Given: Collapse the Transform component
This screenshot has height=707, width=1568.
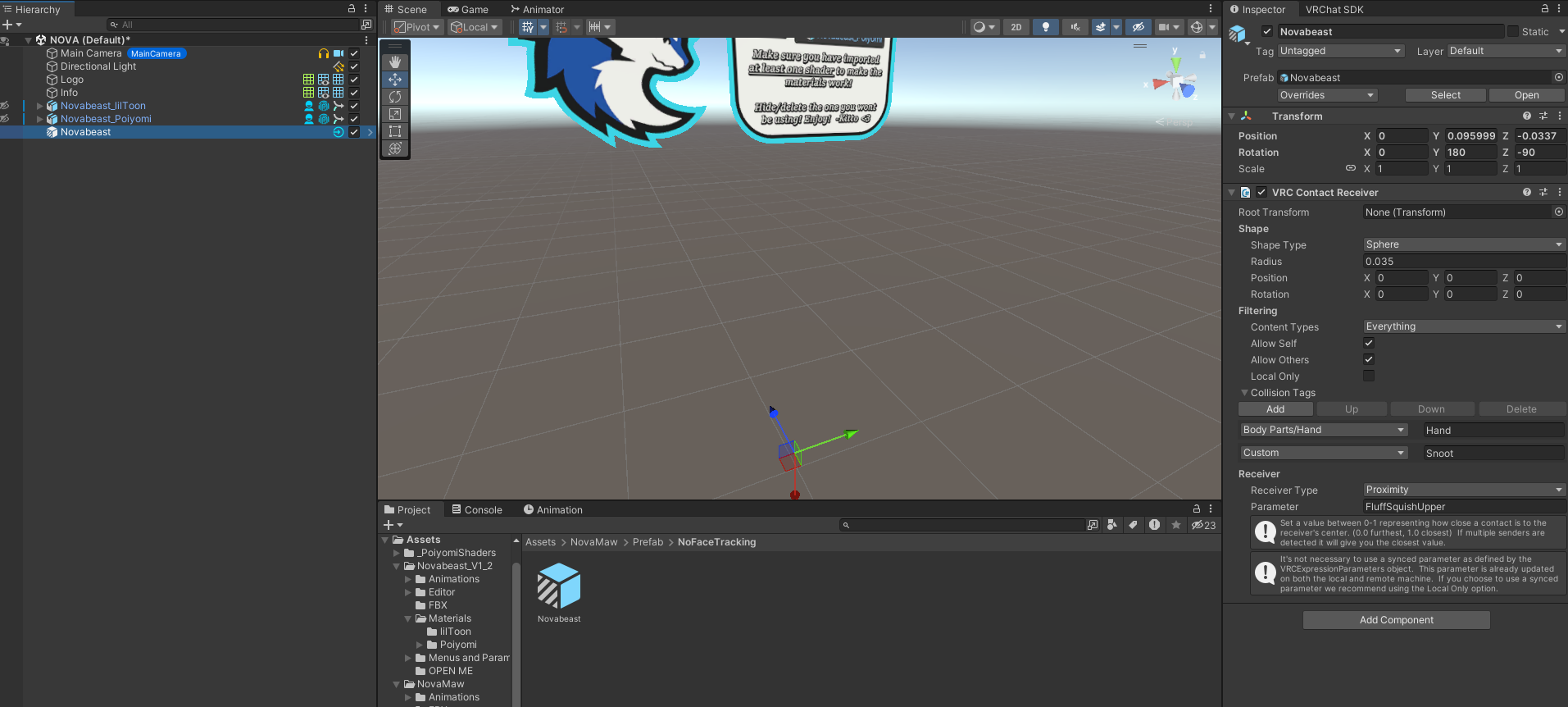Looking at the screenshot, I should coord(1231,116).
